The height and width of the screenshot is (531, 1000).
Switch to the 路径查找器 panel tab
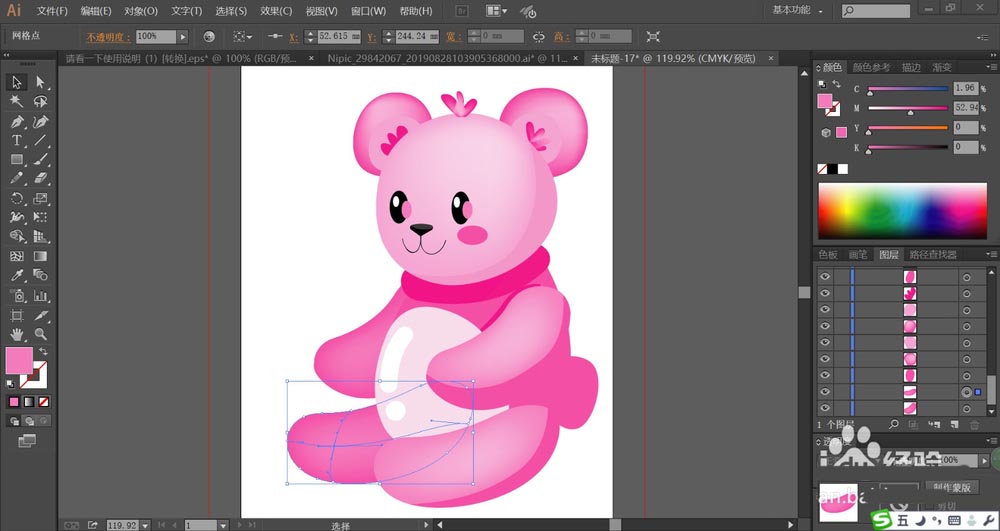[x=933, y=254]
